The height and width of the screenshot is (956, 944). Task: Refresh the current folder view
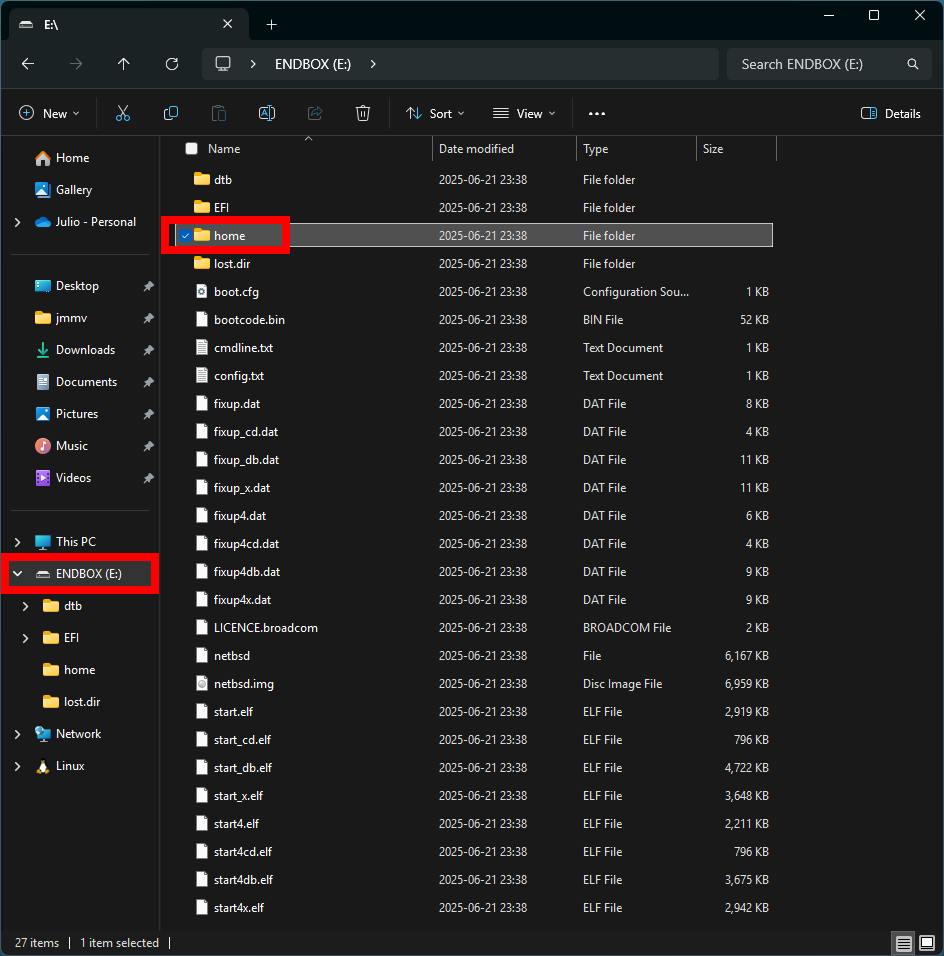172,64
